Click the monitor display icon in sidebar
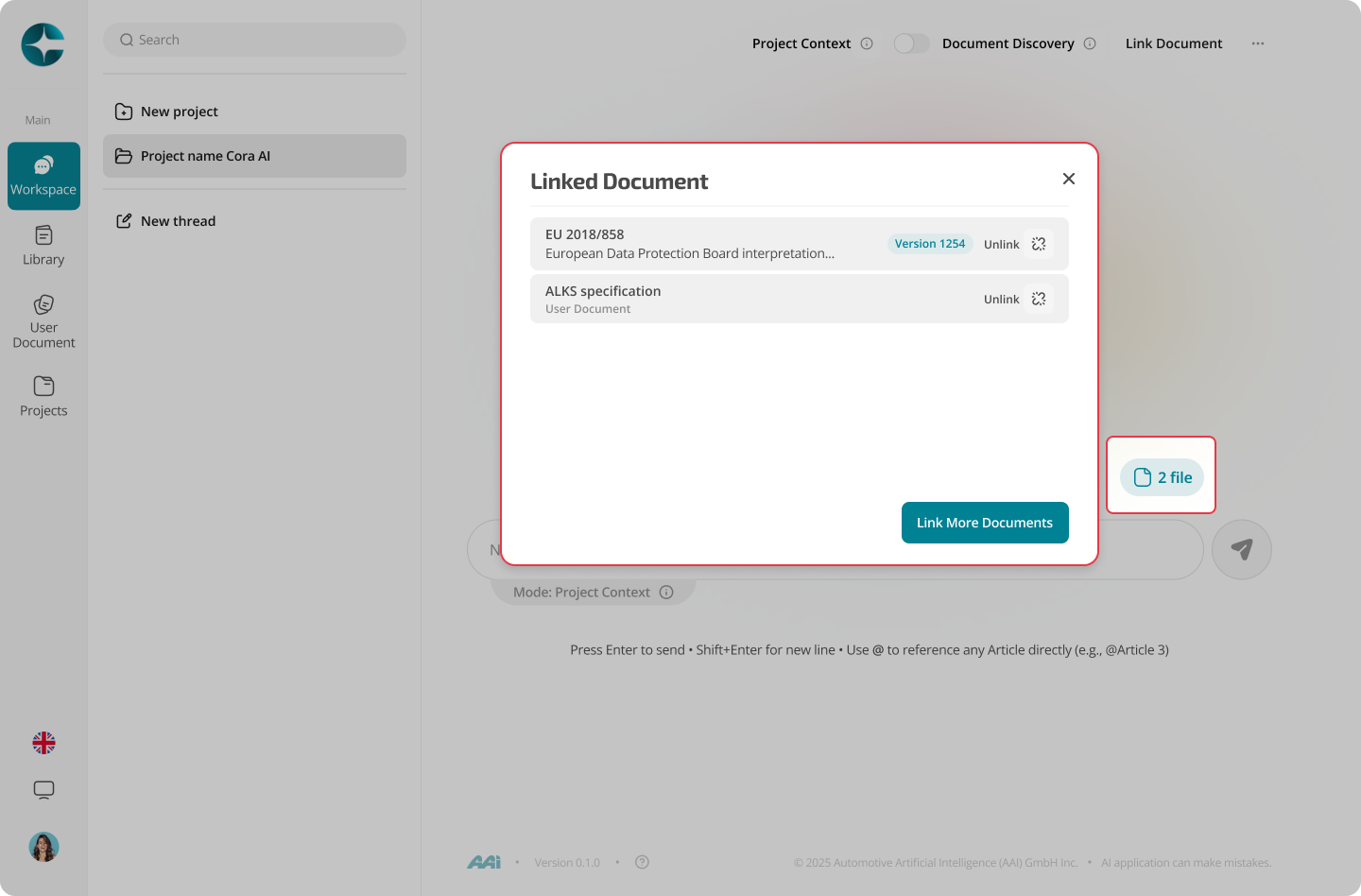The image size is (1361, 896). [43, 790]
